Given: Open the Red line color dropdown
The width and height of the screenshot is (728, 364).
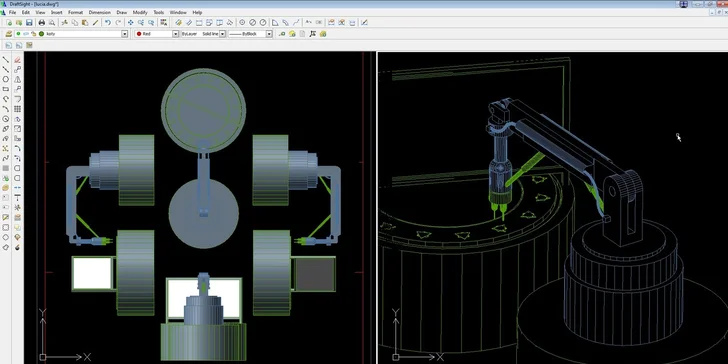Looking at the screenshot, I should pyautogui.click(x=176, y=34).
